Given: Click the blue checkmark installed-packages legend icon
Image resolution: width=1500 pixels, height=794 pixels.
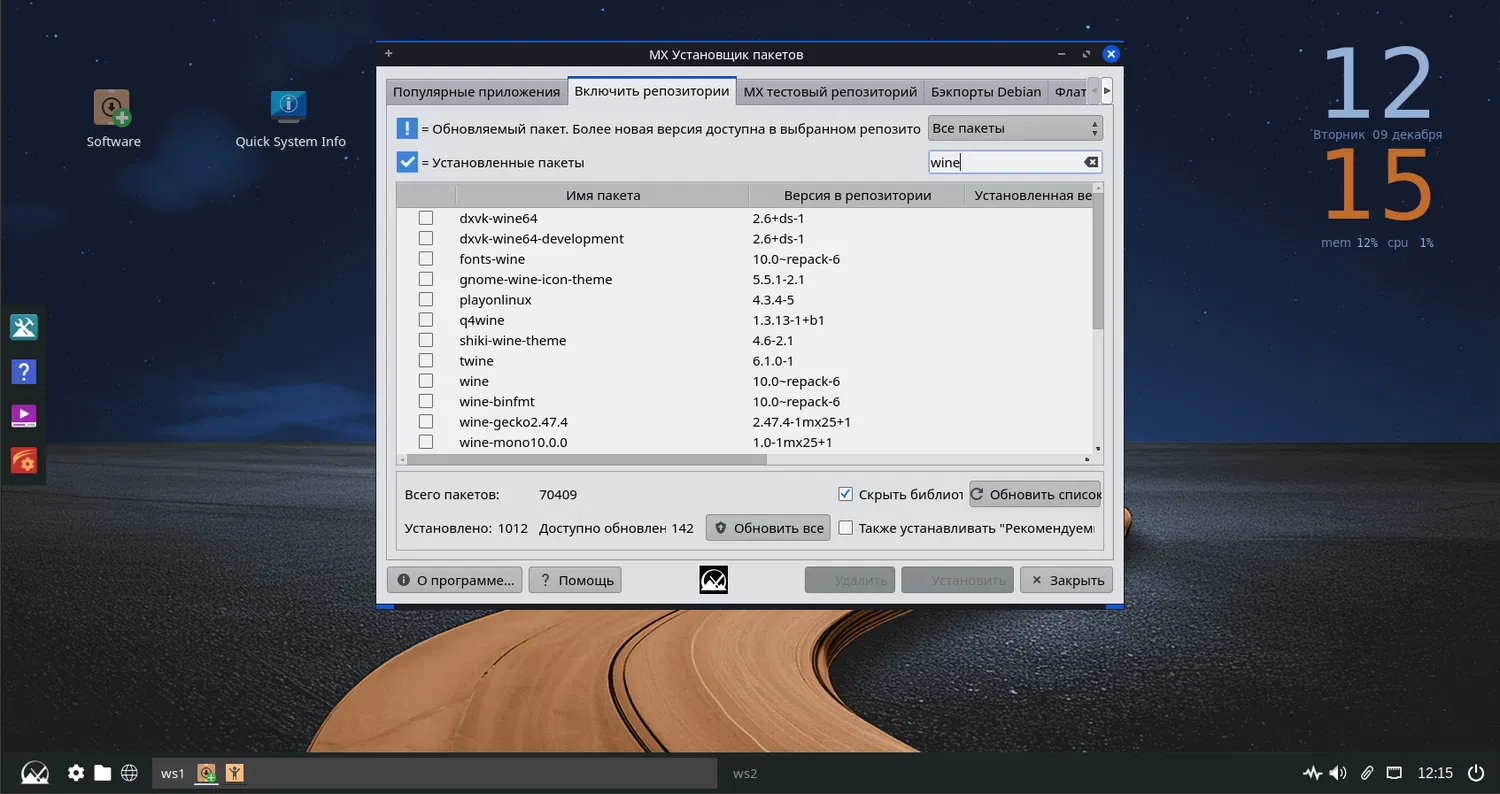Looking at the screenshot, I should (x=407, y=162).
